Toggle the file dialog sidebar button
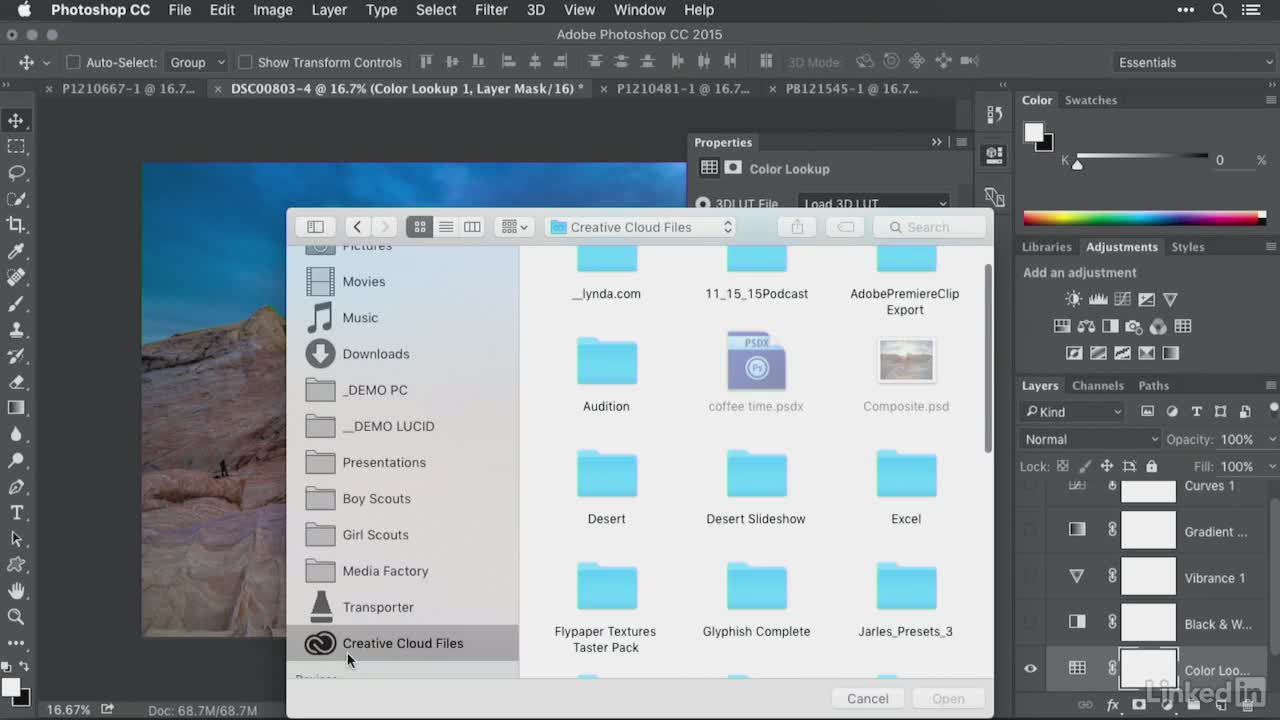The width and height of the screenshot is (1280, 720). click(x=315, y=227)
